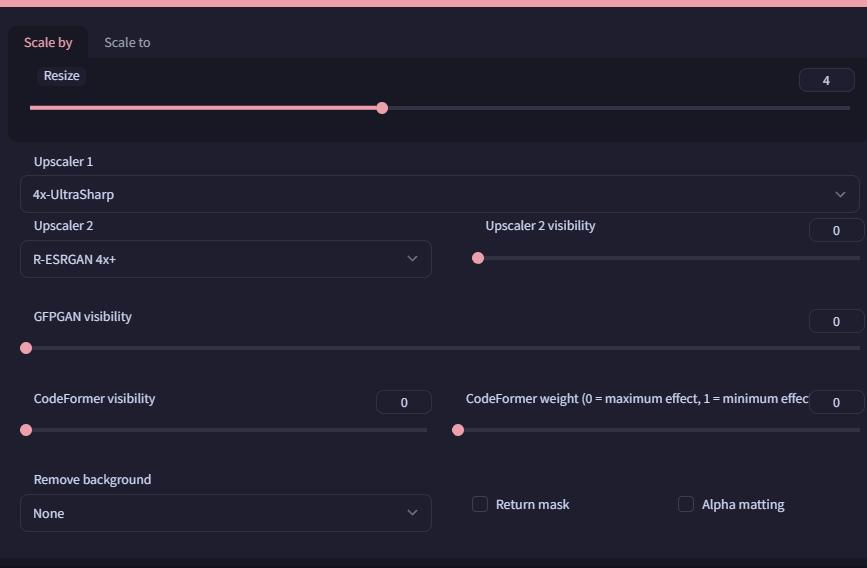Open the Upscaler 1 dropdown
The width and height of the screenshot is (867, 568).
(x=430, y=195)
